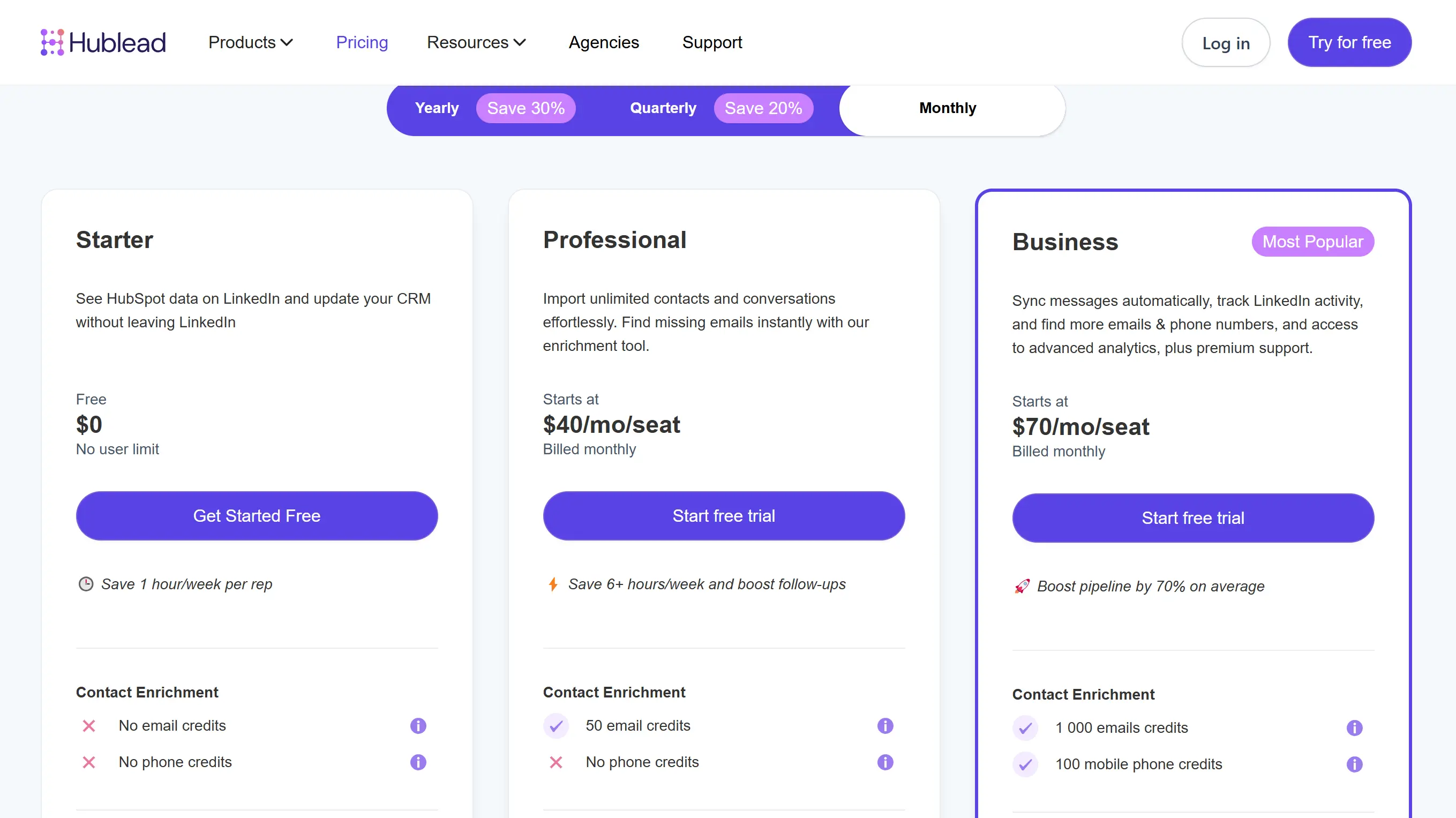Start free trial on the Business plan
The height and width of the screenshot is (818, 1456).
1192,517
